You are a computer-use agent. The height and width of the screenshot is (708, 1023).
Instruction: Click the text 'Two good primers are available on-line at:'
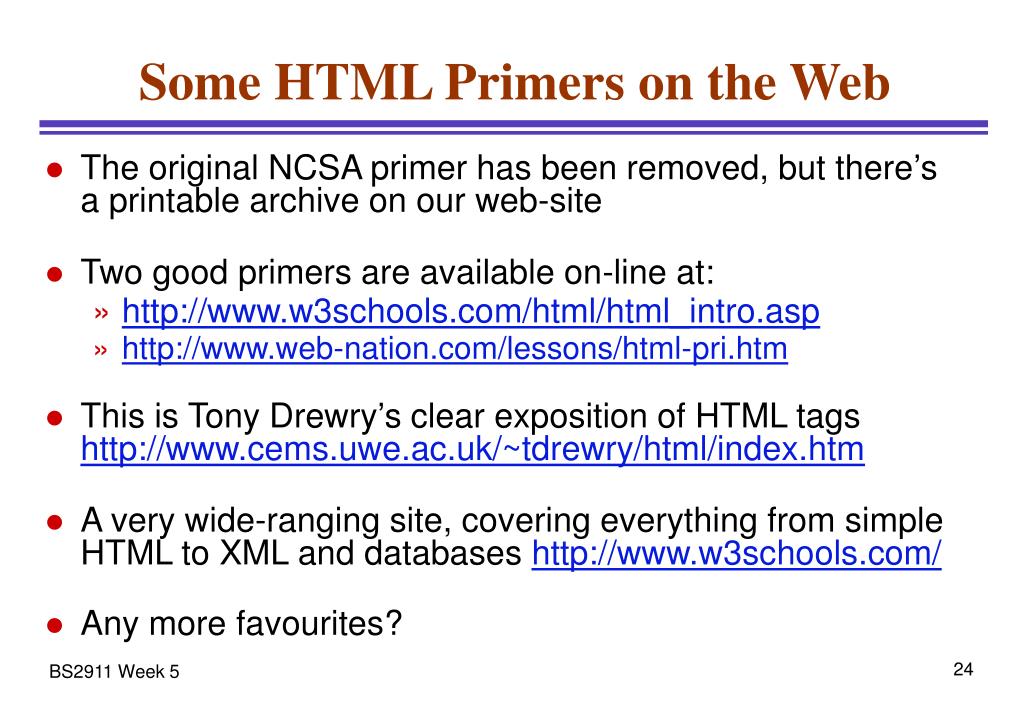[x=397, y=273]
